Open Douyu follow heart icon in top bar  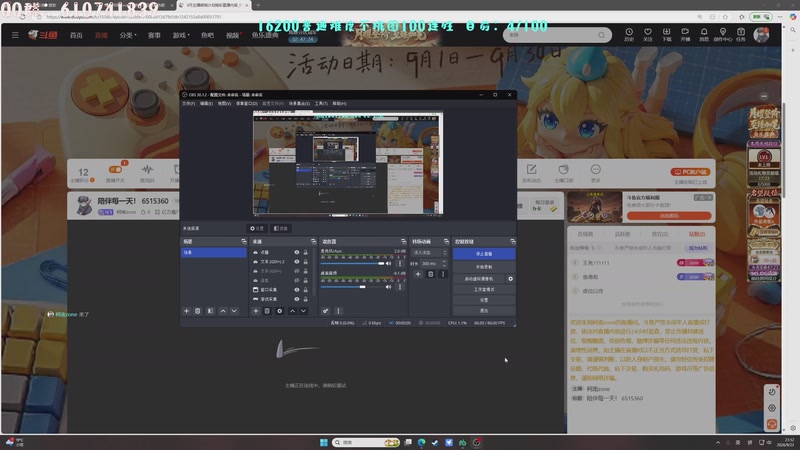(647, 34)
